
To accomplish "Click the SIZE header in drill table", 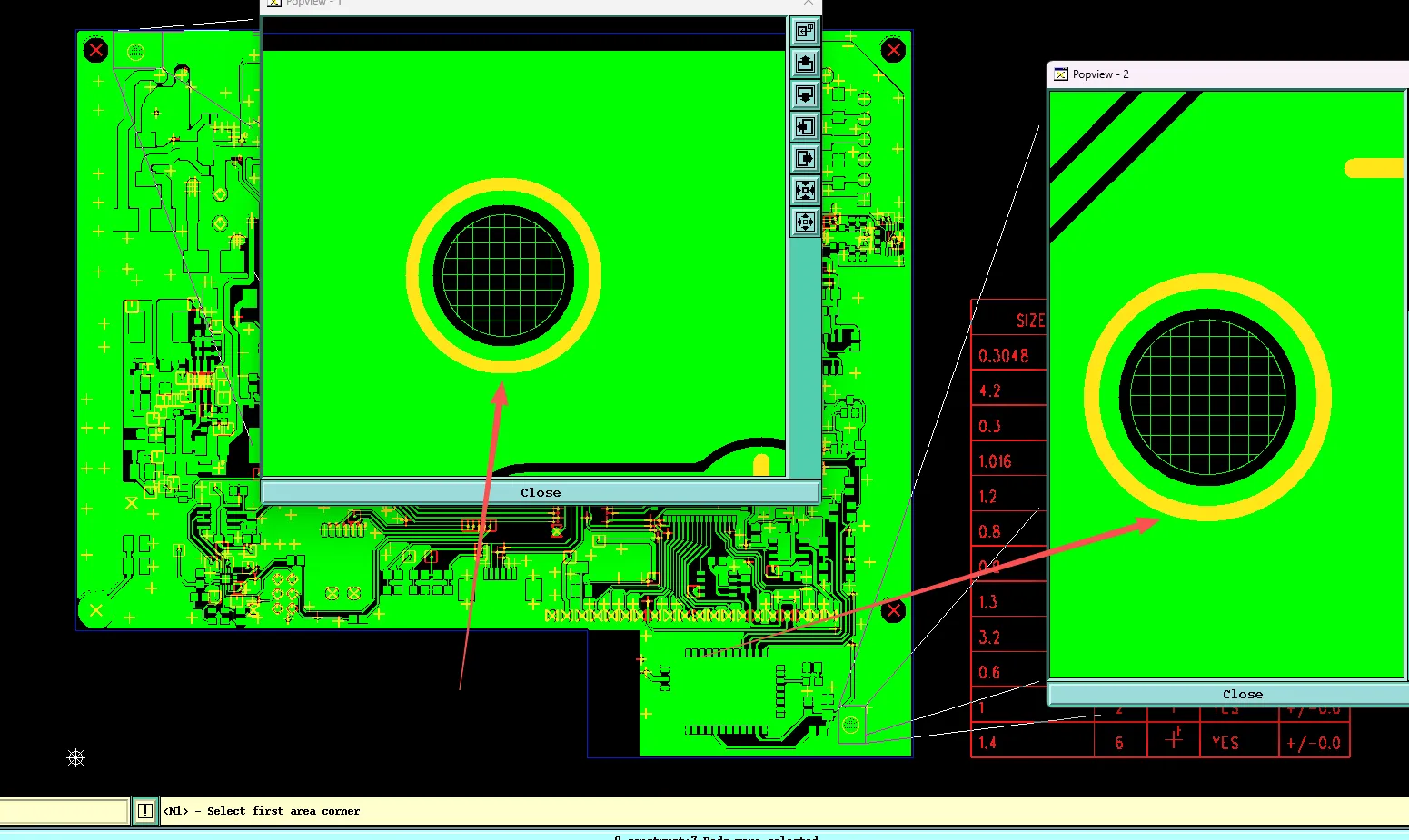I will pyautogui.click(x=1030, y=321).
